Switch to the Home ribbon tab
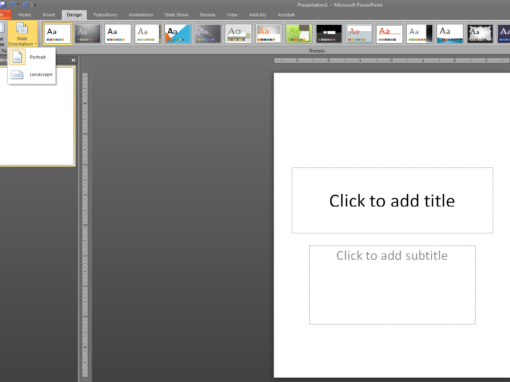This screenshot has width=510, height=382. (x=25, y=15)
